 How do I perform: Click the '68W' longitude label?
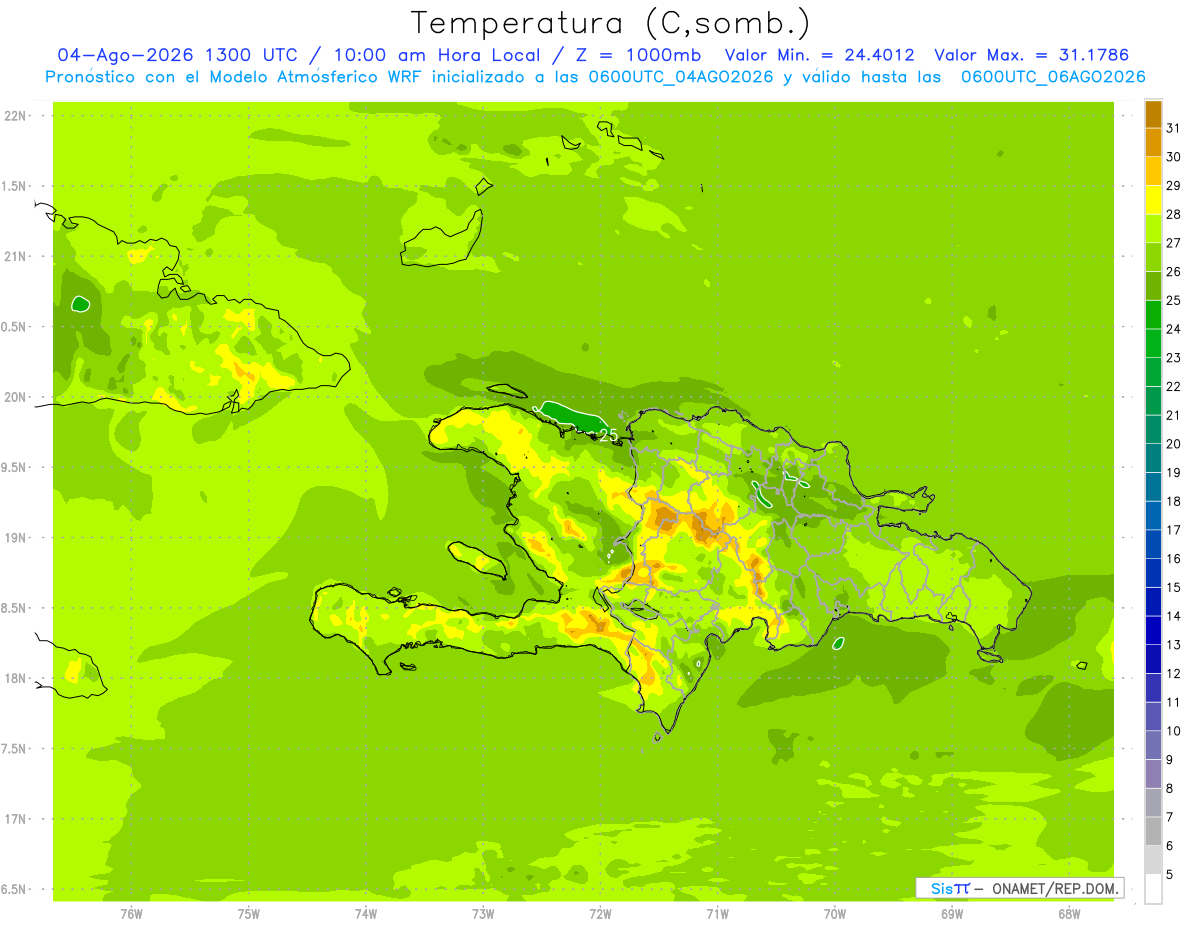tap(1069, 914)
